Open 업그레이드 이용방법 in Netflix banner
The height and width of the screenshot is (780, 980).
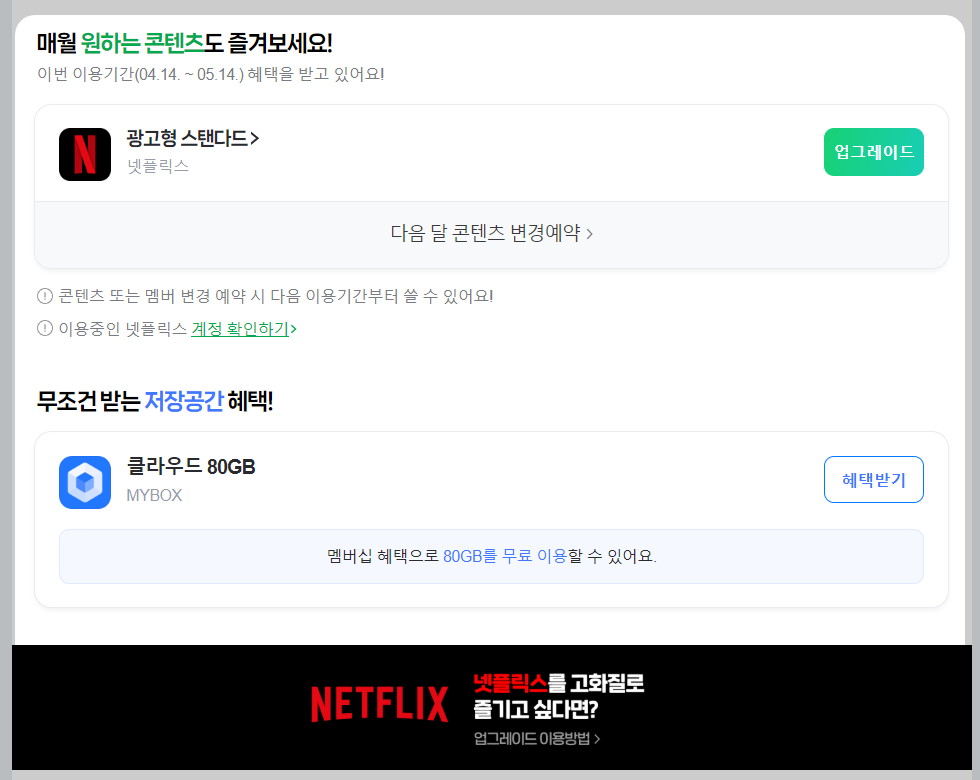click(x=536, y=739)
